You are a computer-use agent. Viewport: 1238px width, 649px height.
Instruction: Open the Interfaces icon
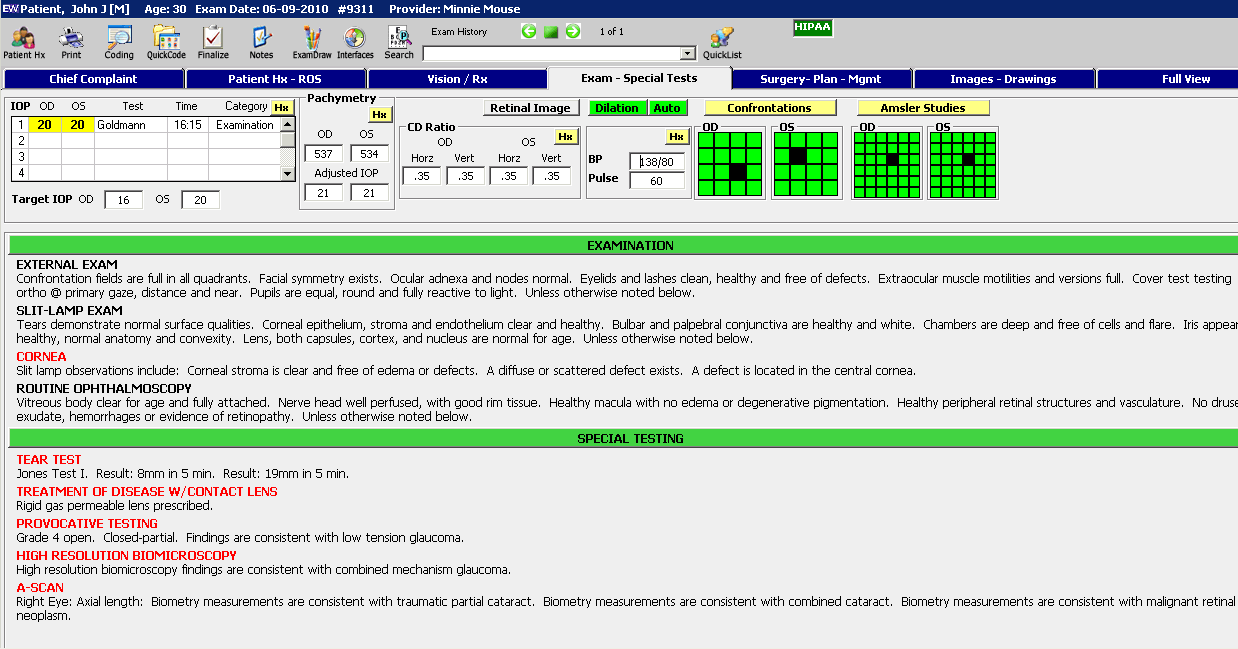[355, 38]
